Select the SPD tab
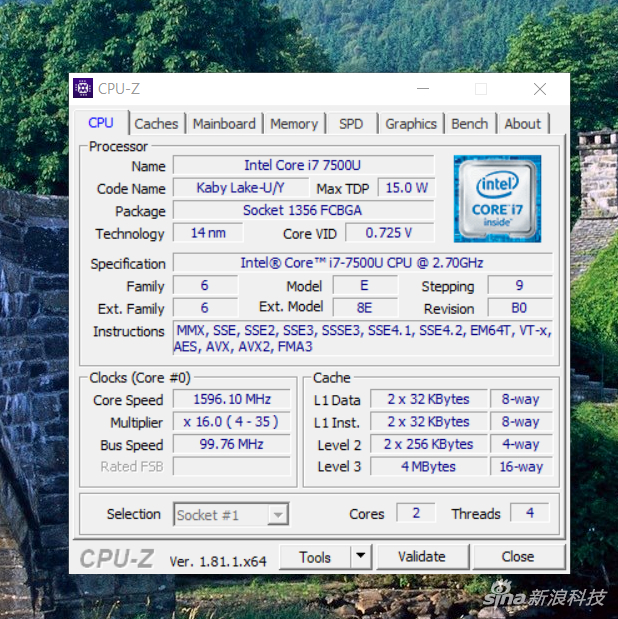This screenshot has width=618, height=619. pos(351,124)
